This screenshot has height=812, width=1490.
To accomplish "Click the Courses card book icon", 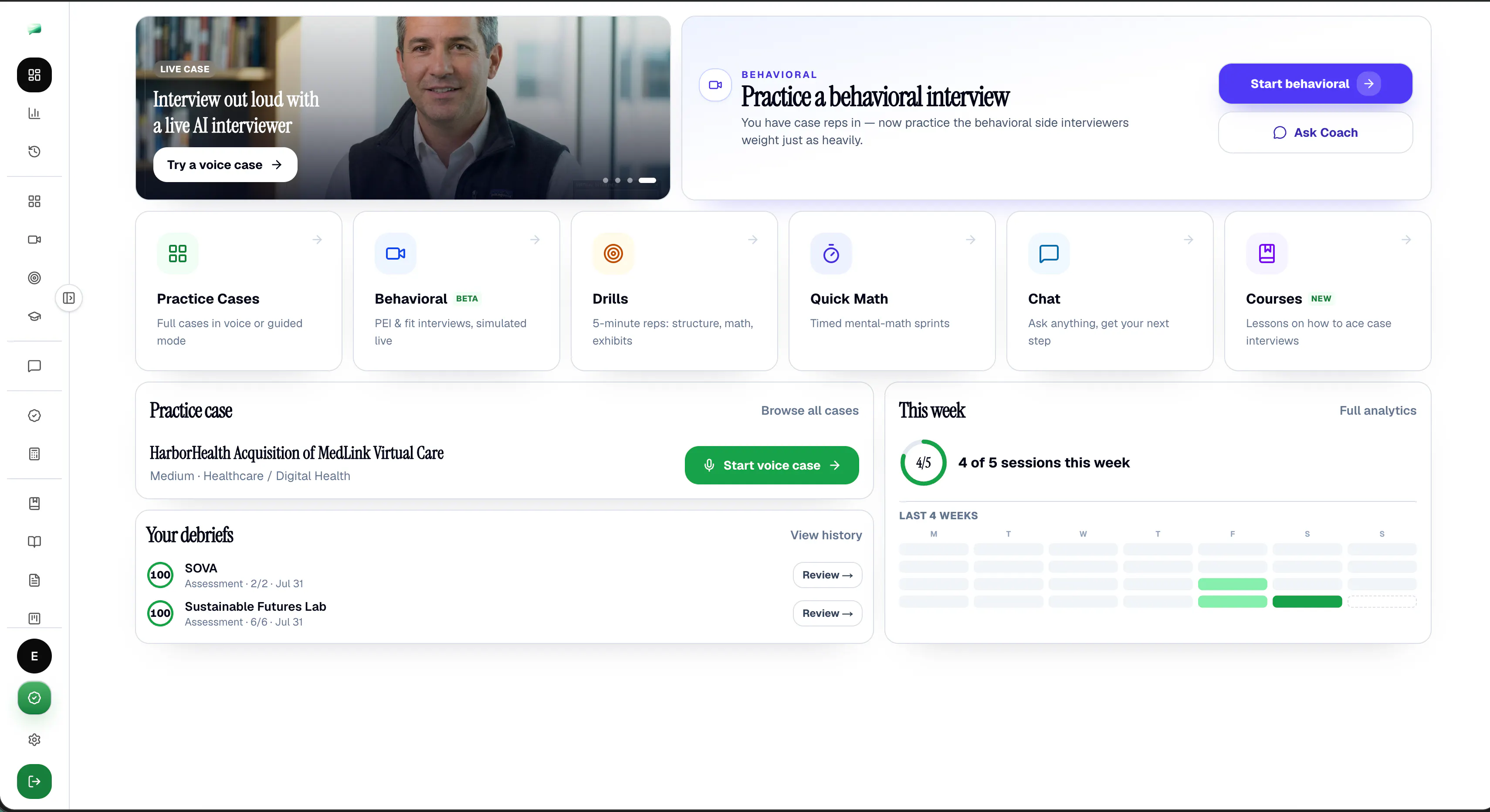I will point(1267,254).
